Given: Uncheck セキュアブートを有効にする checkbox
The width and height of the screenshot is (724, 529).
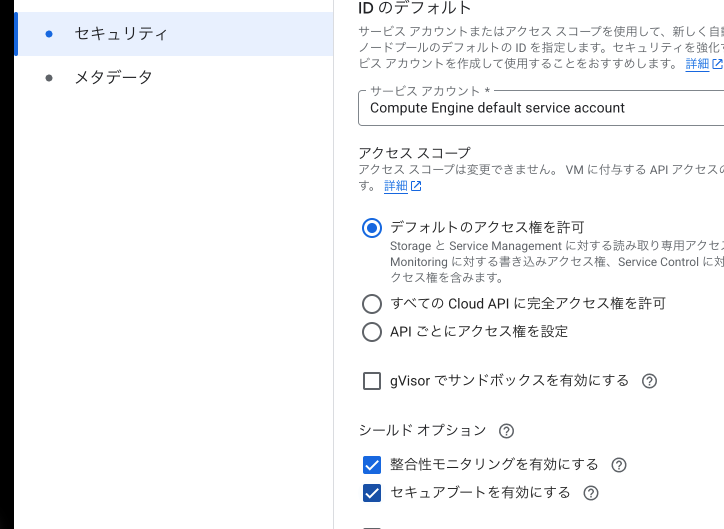Looking at the screenshot, I should [x=372, y=493].
